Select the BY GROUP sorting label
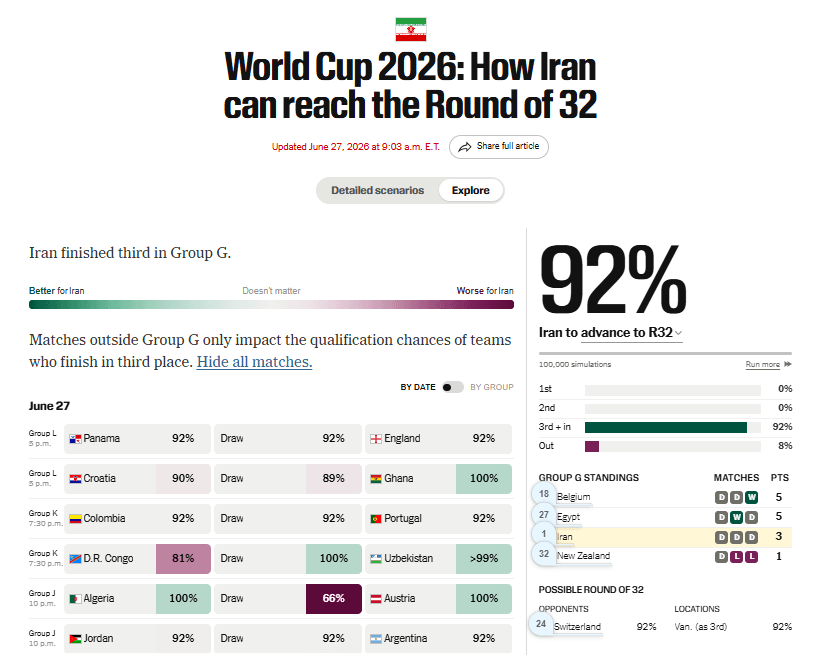This screenshot has width=820, height=655. (x=492, y=387)
